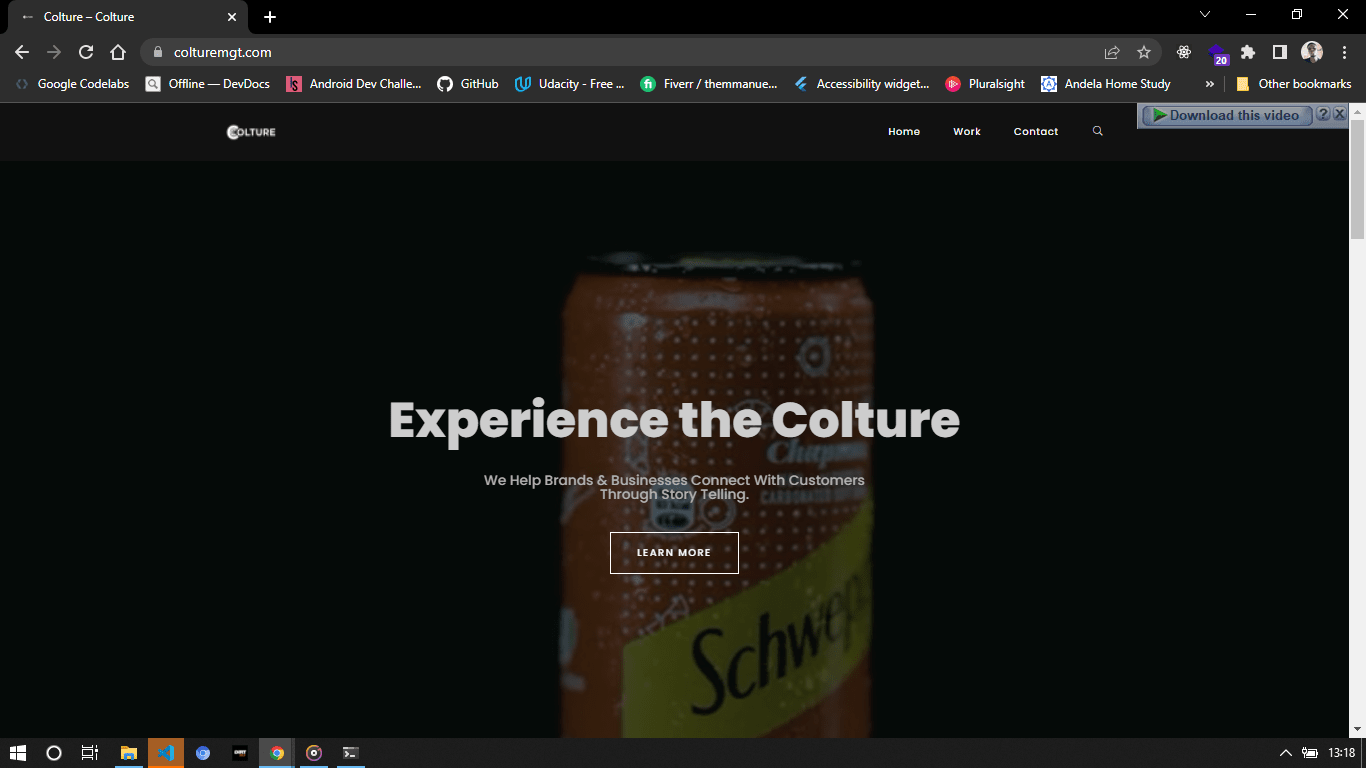Bookmark this tab with star icon
Screen dimensions: 1366x768
[1144, 52]
